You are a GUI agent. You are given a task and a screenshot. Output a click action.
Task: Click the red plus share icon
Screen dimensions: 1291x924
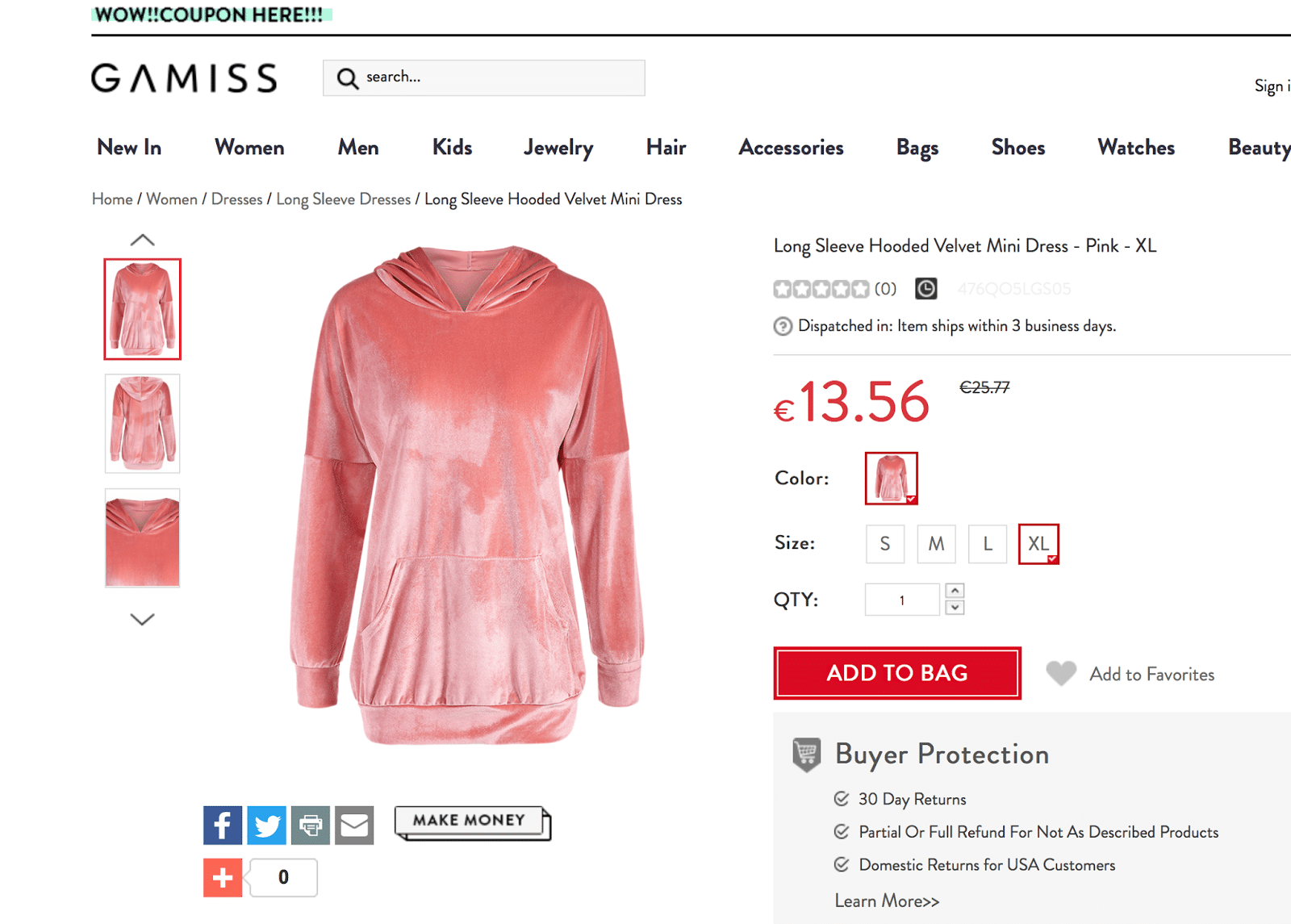point(223,877)
